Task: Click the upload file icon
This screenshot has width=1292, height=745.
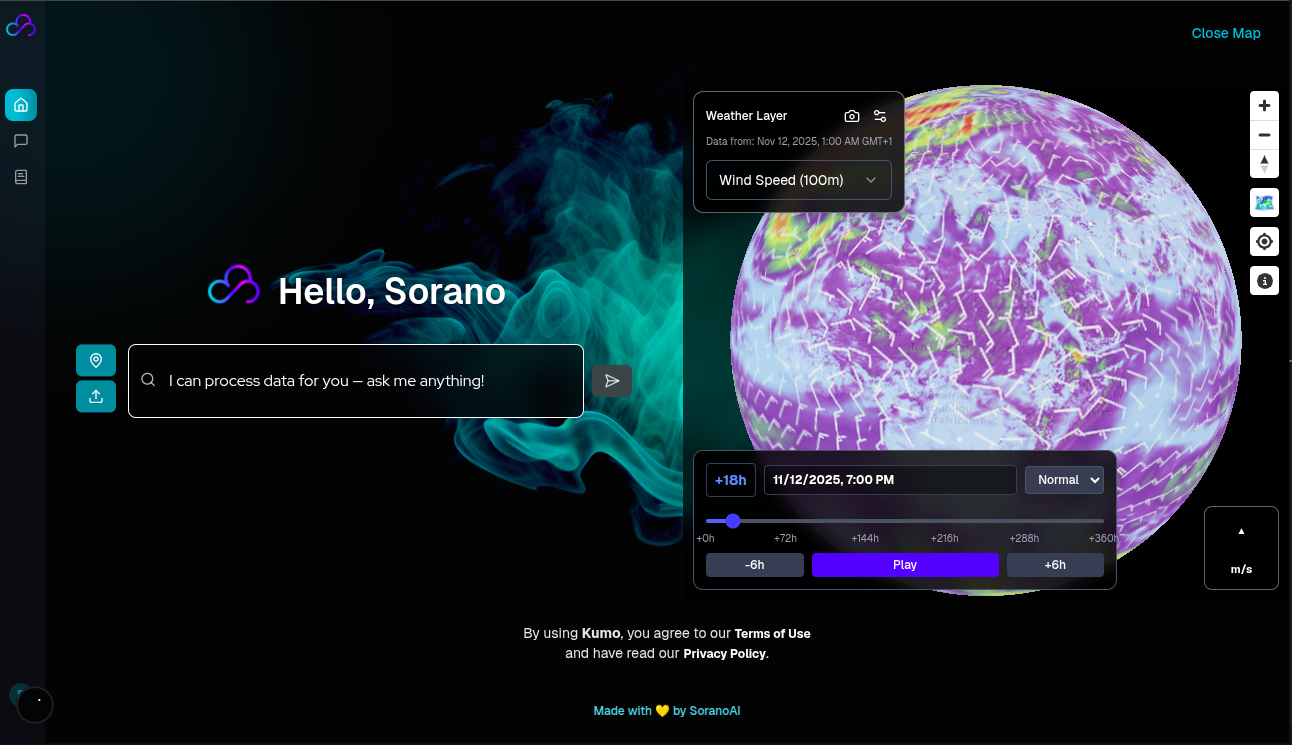Action: tap(96, 396)
